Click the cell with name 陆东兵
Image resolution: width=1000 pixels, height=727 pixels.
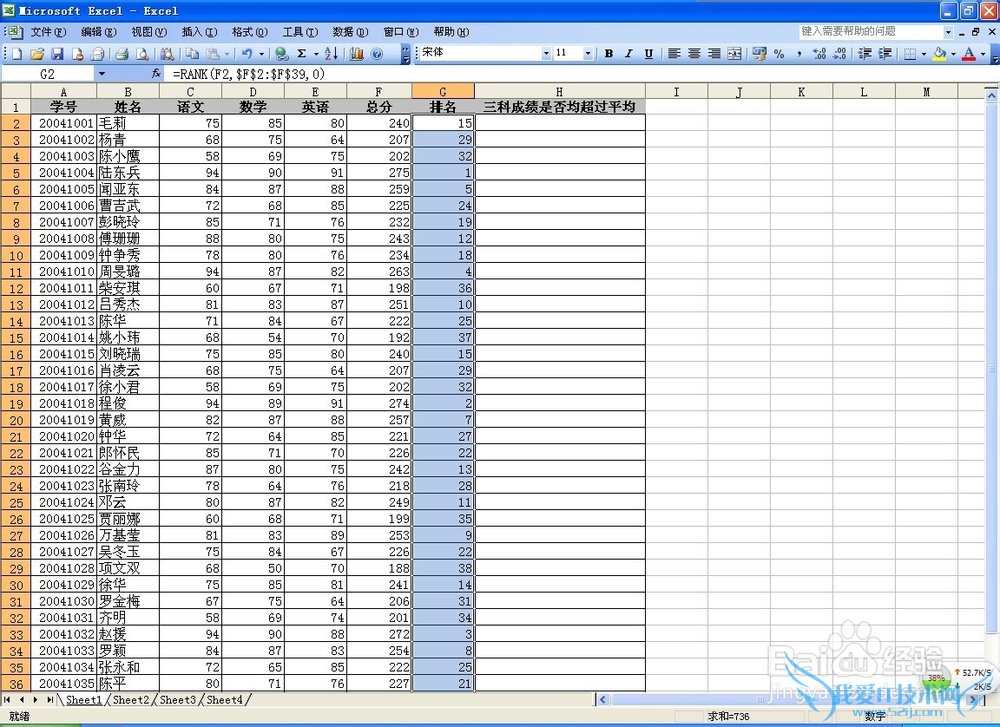(128, 172)
